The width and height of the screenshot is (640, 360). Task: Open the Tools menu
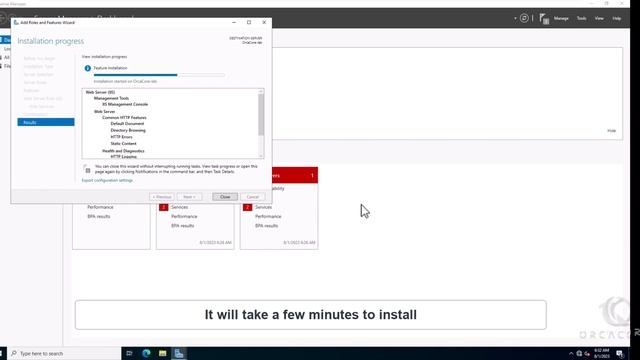(x=581, y=18)
